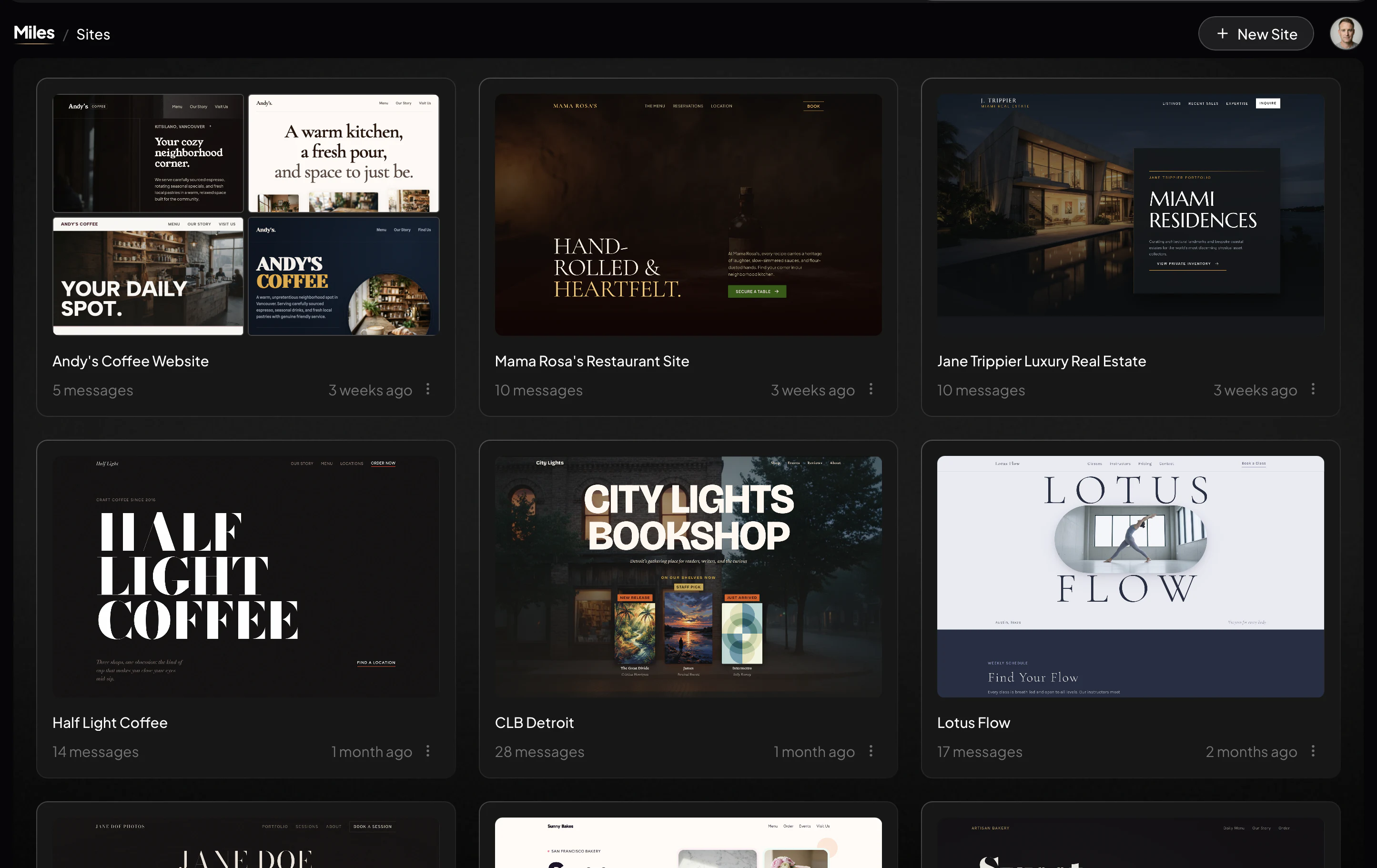Click the '17 messages' count

coord(980,752)
